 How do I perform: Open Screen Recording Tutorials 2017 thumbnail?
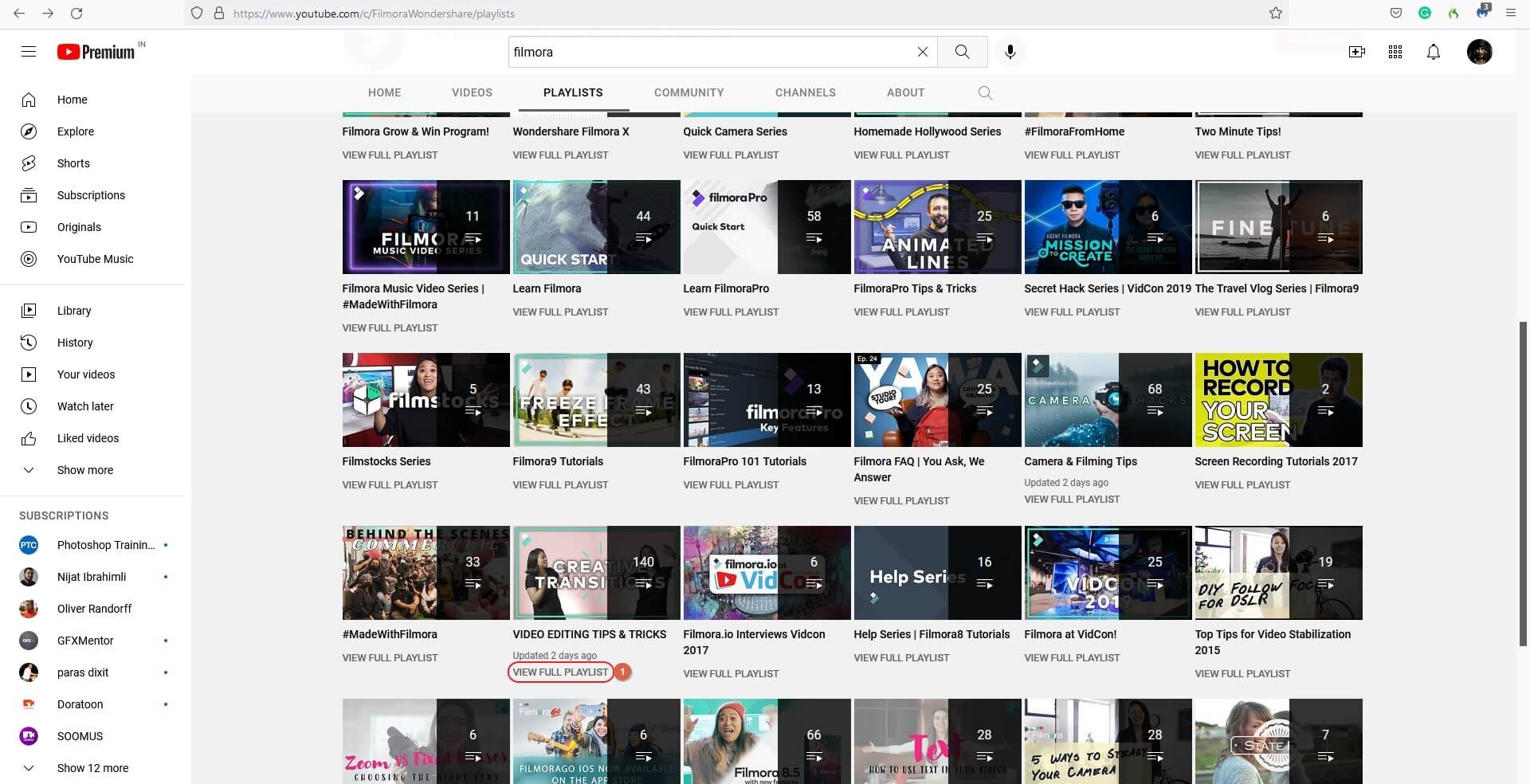pos(1278,400)
